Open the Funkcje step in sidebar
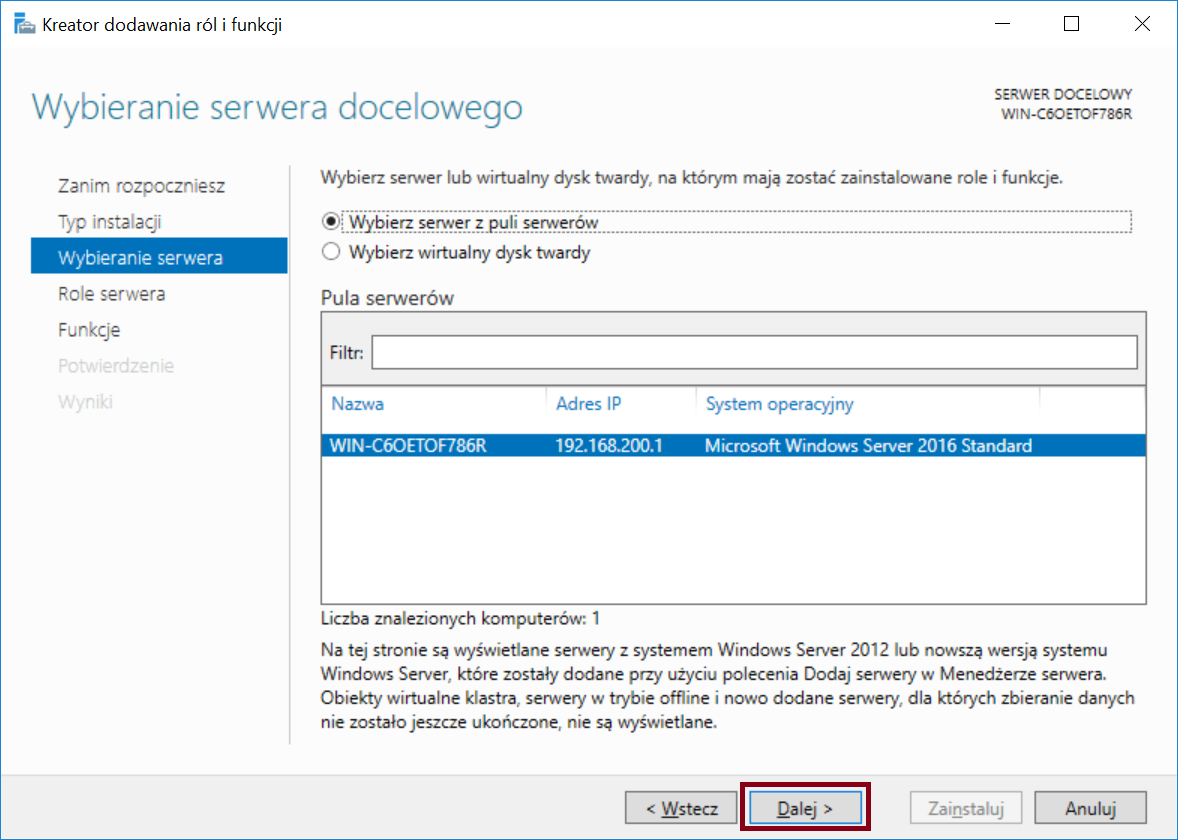 click(x=89, y=330)
